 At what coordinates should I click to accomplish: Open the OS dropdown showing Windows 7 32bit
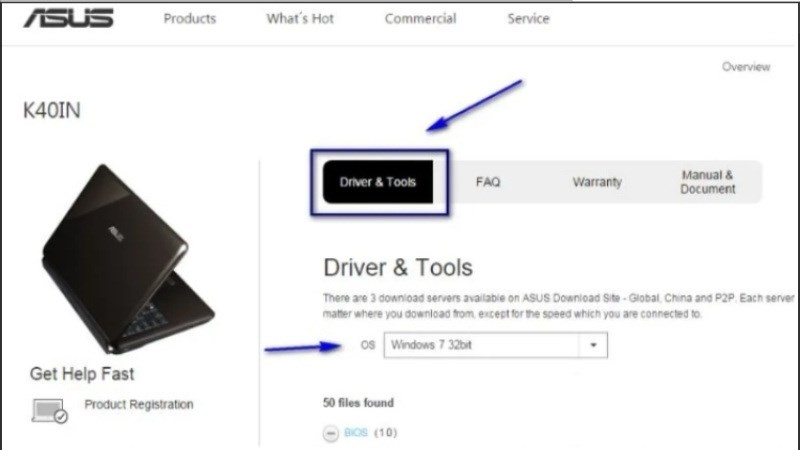click(x=495, y=345)
